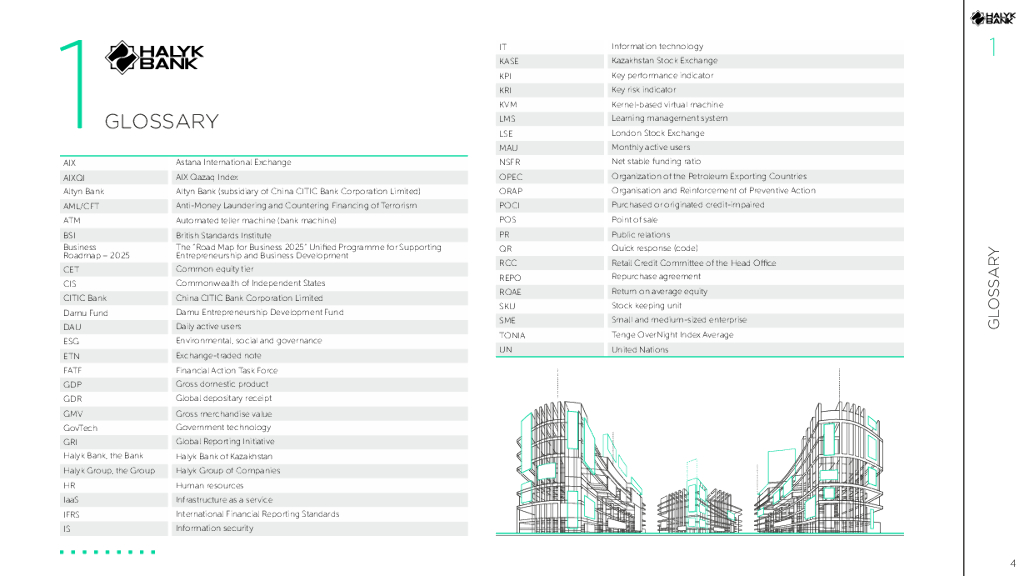Select 'Tenge OverNight Index Average' definition
The image size is (1024, 576).
point(672,335)
